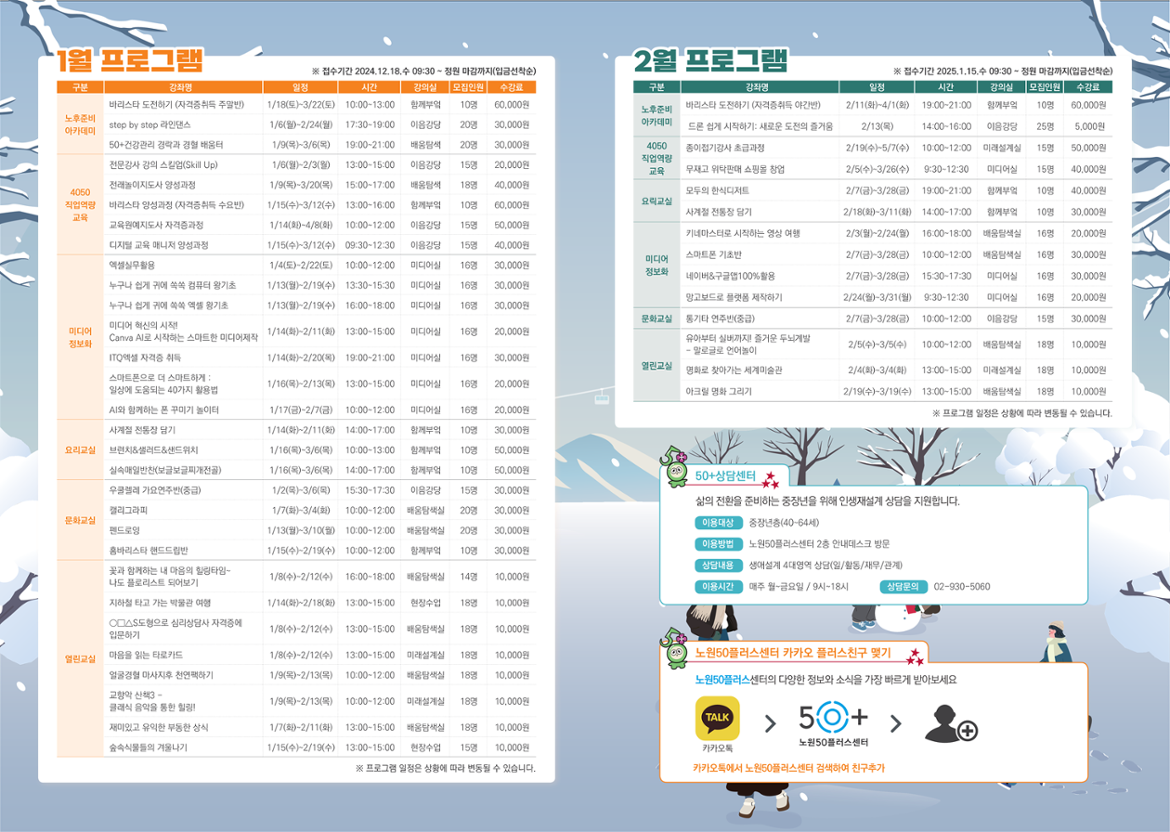Select row '바리스타 도전하기 (자격증취득 야간반)'

pyautogui.click(x=896, y=105)
